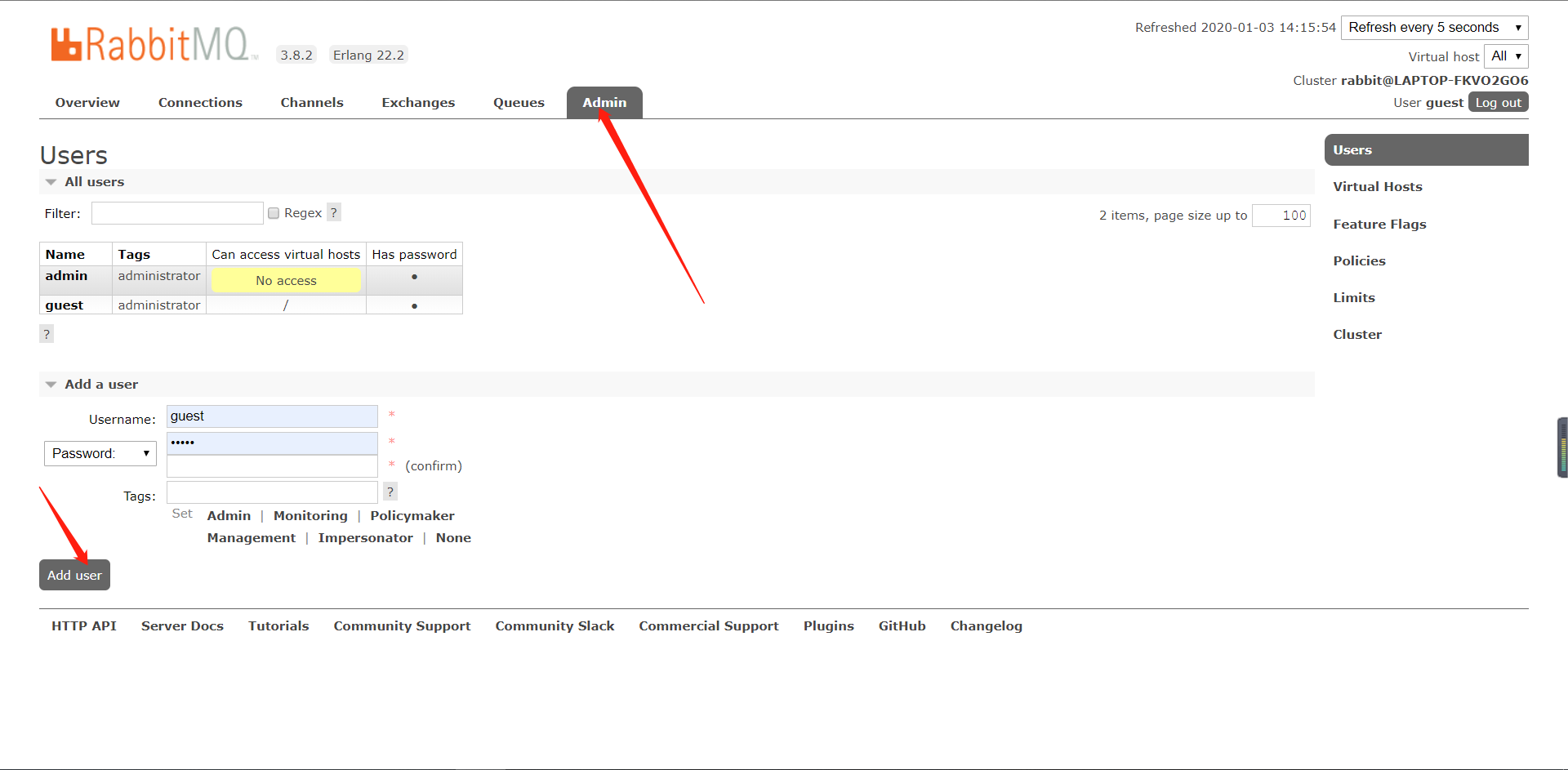The height and width of the screenshot is (770, 1568).
Task: Open the Virtual host selector
Action: [x=1505, y=56]
